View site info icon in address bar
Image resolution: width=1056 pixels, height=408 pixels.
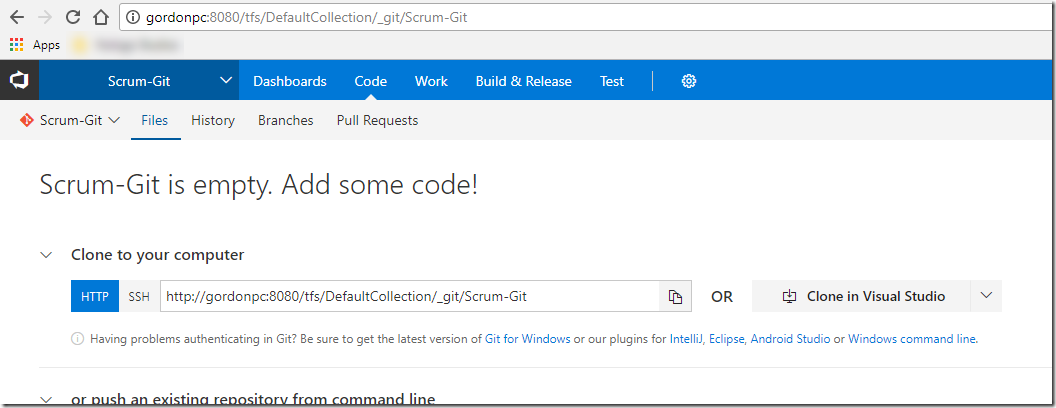(133, 18)
